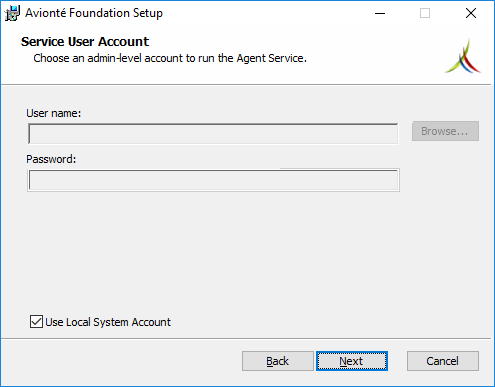Screen dimensions: 495x387
Task: Click the Service User Account heading
Action: pos(85,42)
